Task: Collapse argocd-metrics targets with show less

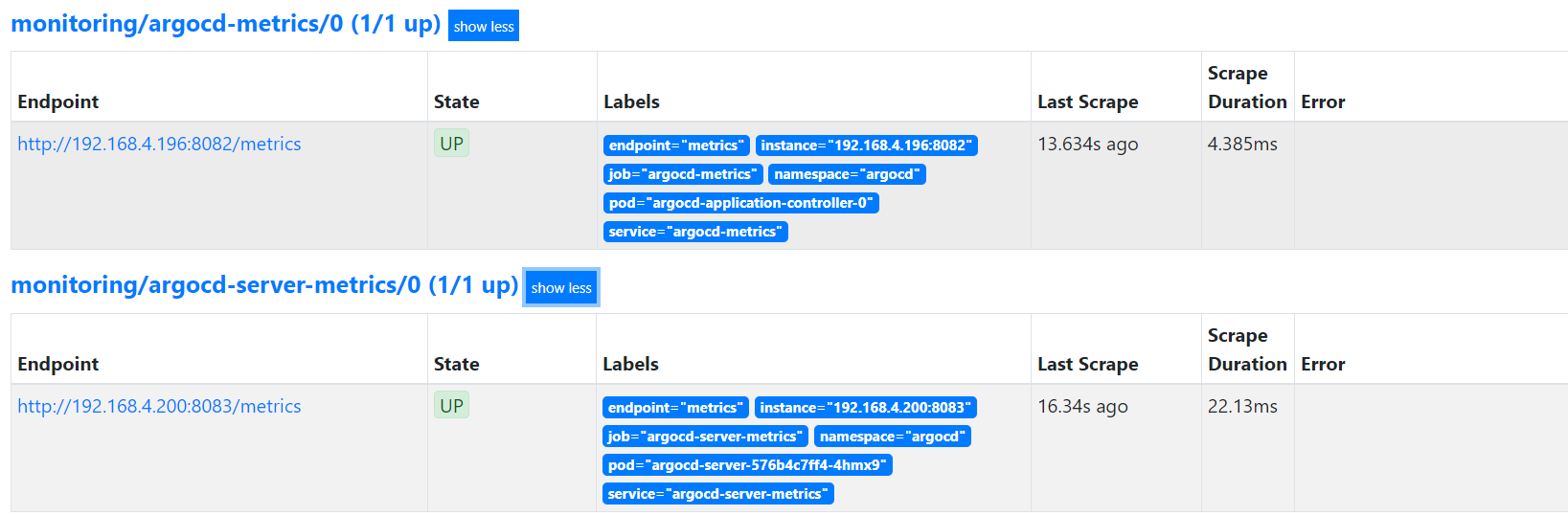Action: 484,27
